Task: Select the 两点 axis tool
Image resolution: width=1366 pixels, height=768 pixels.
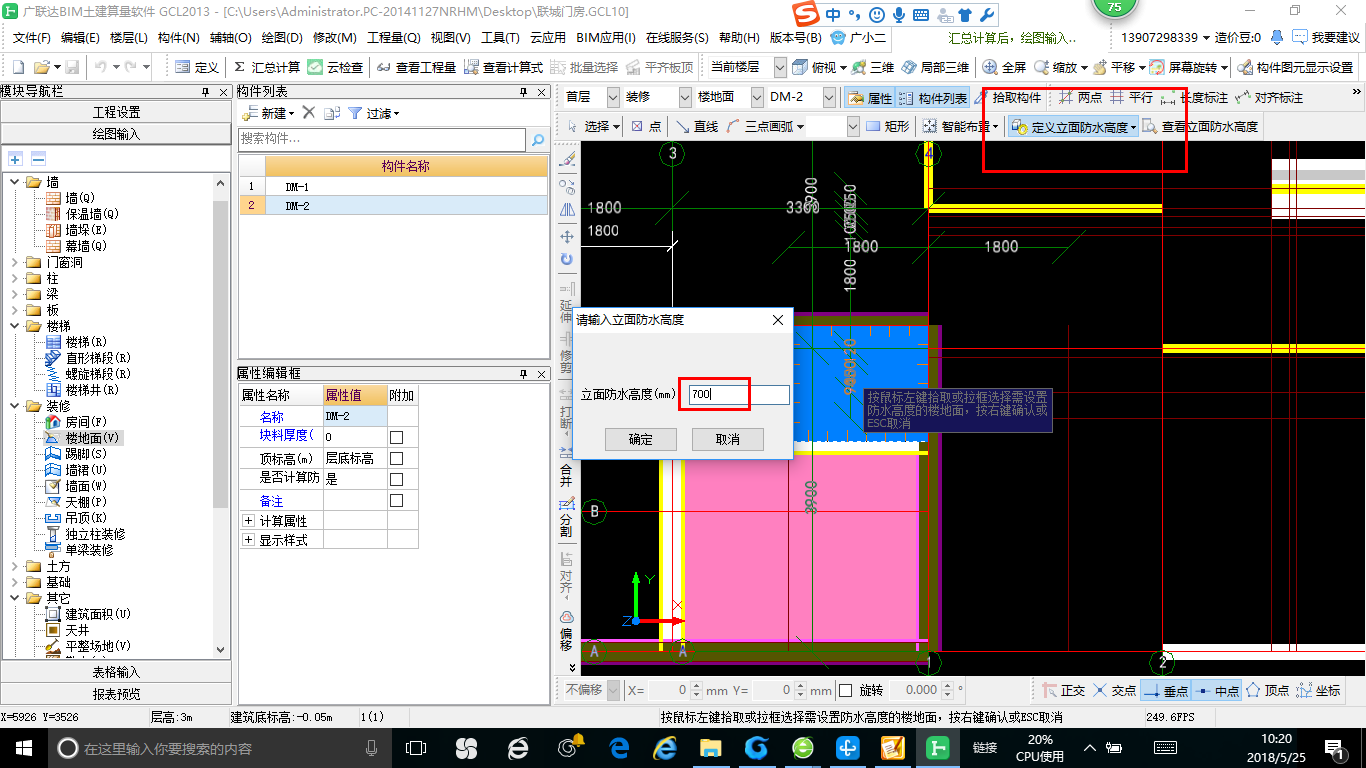Action: point(1080,98)
